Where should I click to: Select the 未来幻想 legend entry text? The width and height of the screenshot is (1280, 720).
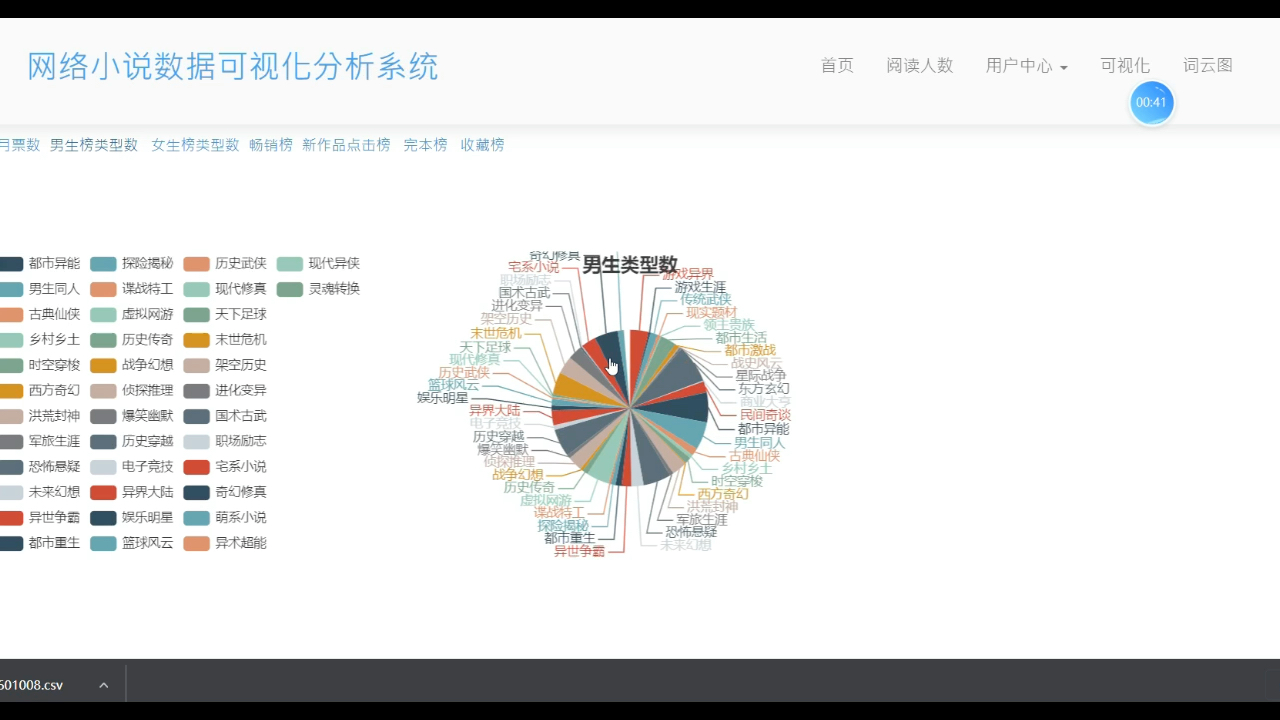[x=54, y=492]
